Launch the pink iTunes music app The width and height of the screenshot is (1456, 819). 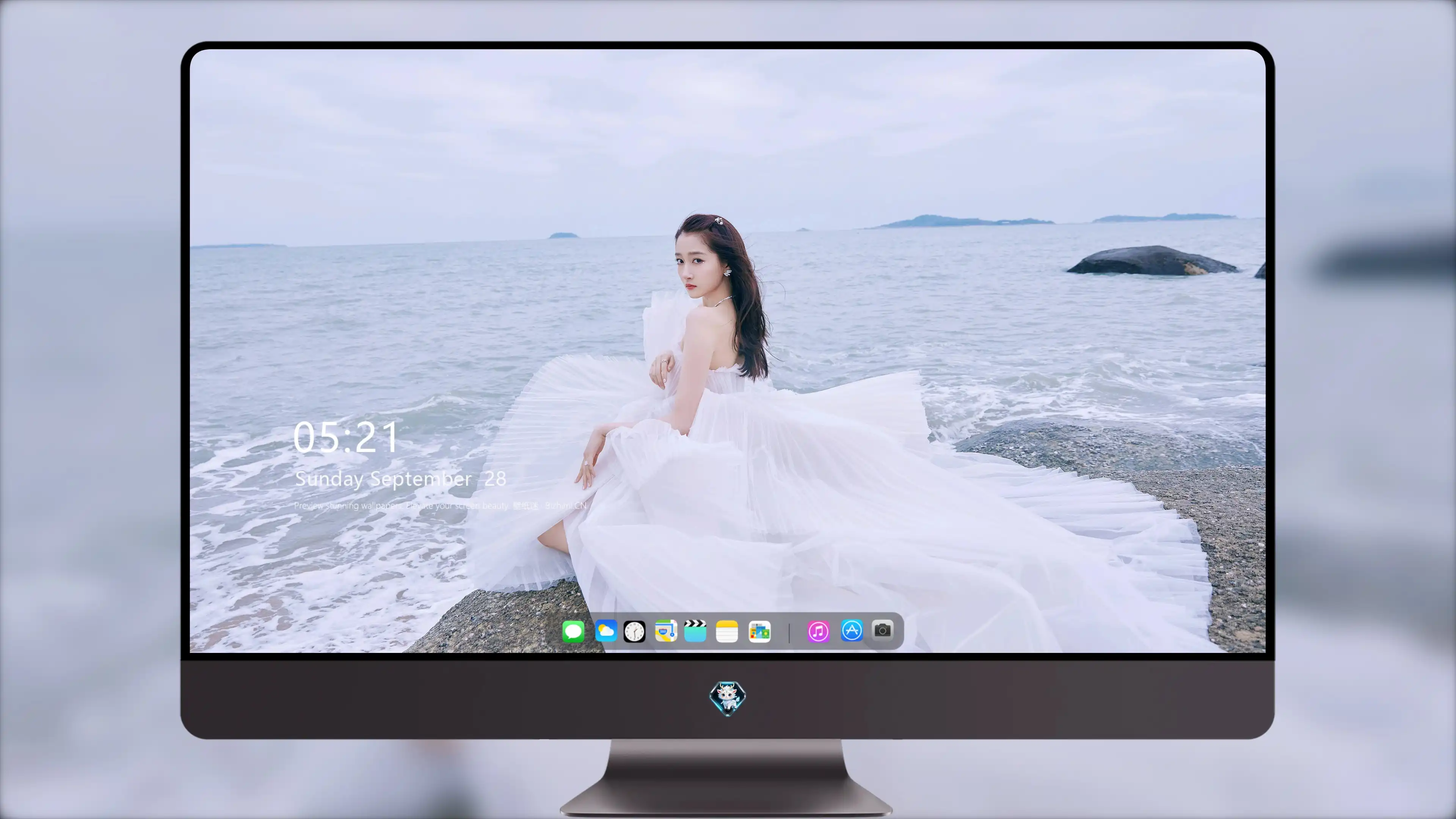coord(819,631)
